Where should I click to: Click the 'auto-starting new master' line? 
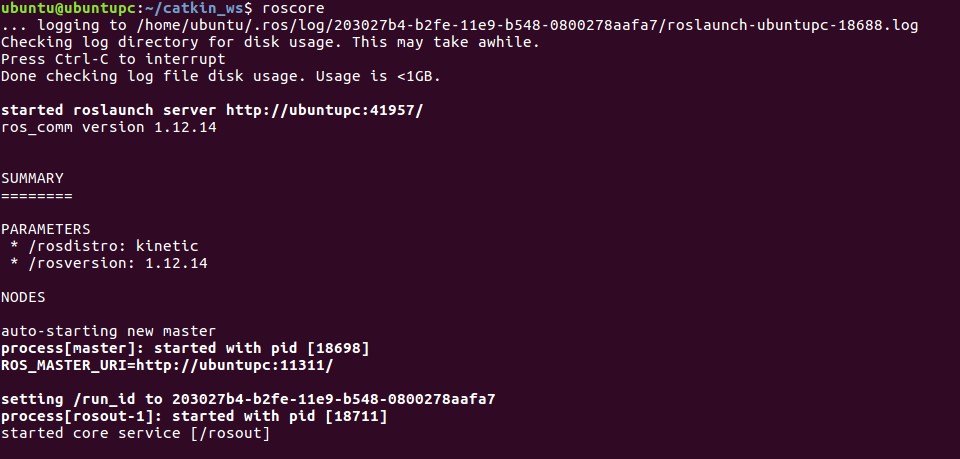[x=108, y=331]
